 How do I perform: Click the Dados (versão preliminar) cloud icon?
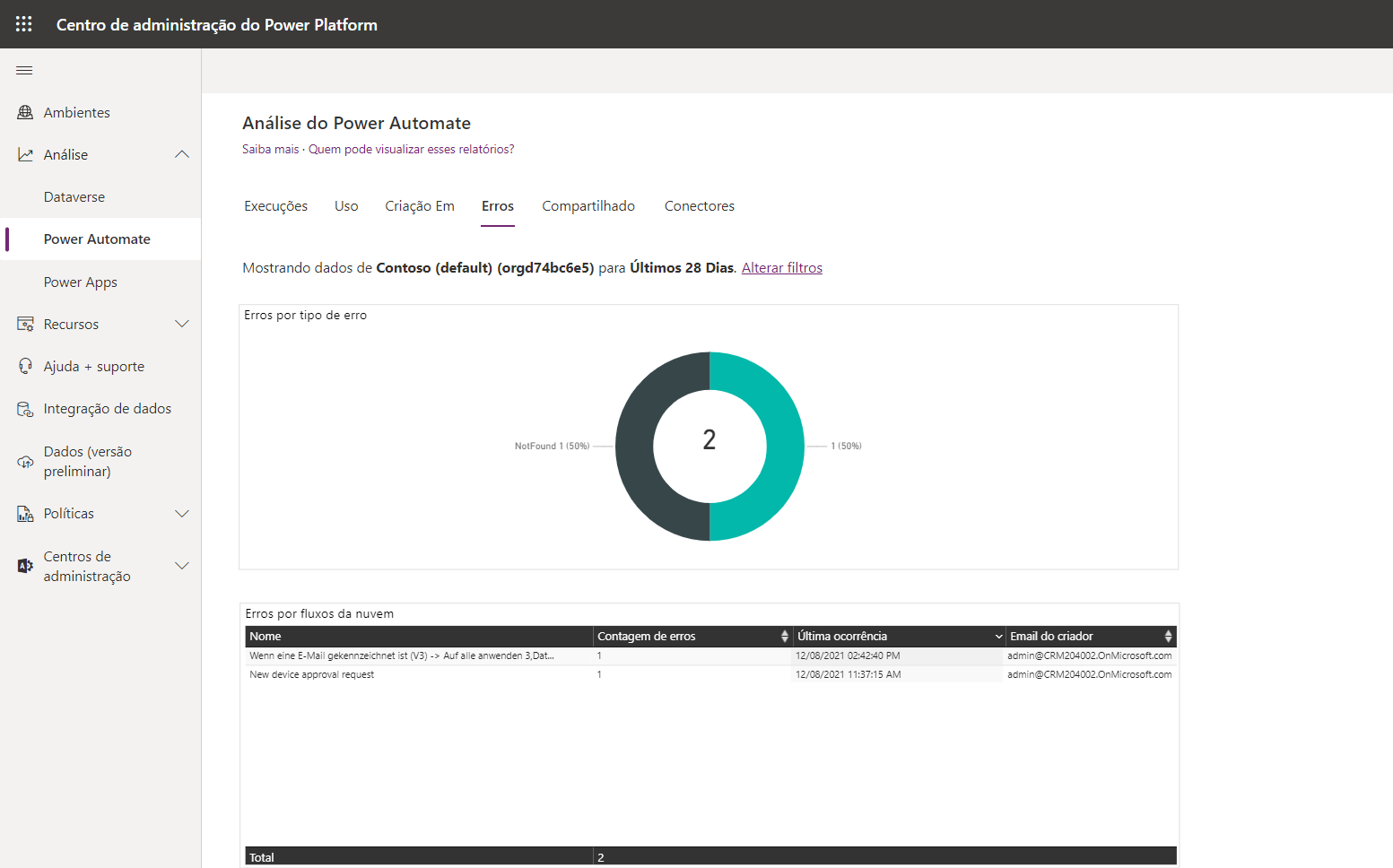25,462
